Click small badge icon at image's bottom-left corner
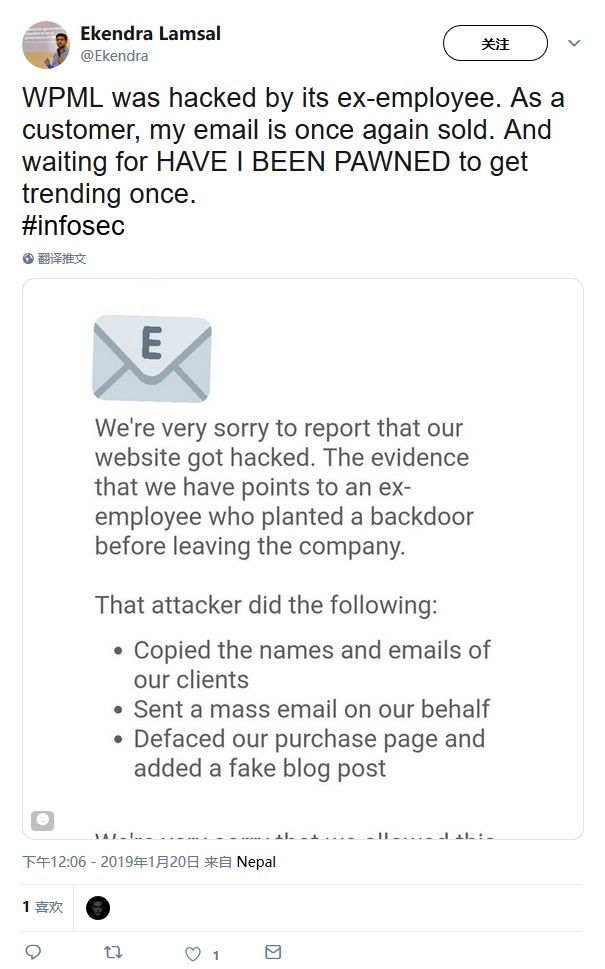The height and width of the screenshot is (969, 605). click(42, 820)
